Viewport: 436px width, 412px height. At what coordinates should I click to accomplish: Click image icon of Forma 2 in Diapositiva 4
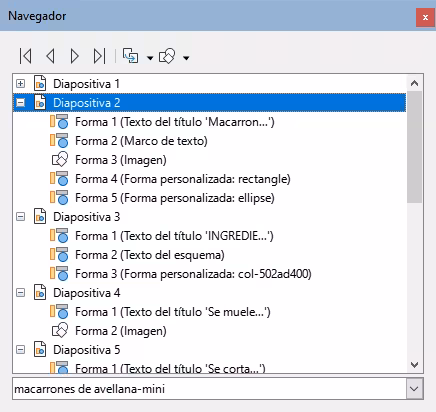pos(60,331)
